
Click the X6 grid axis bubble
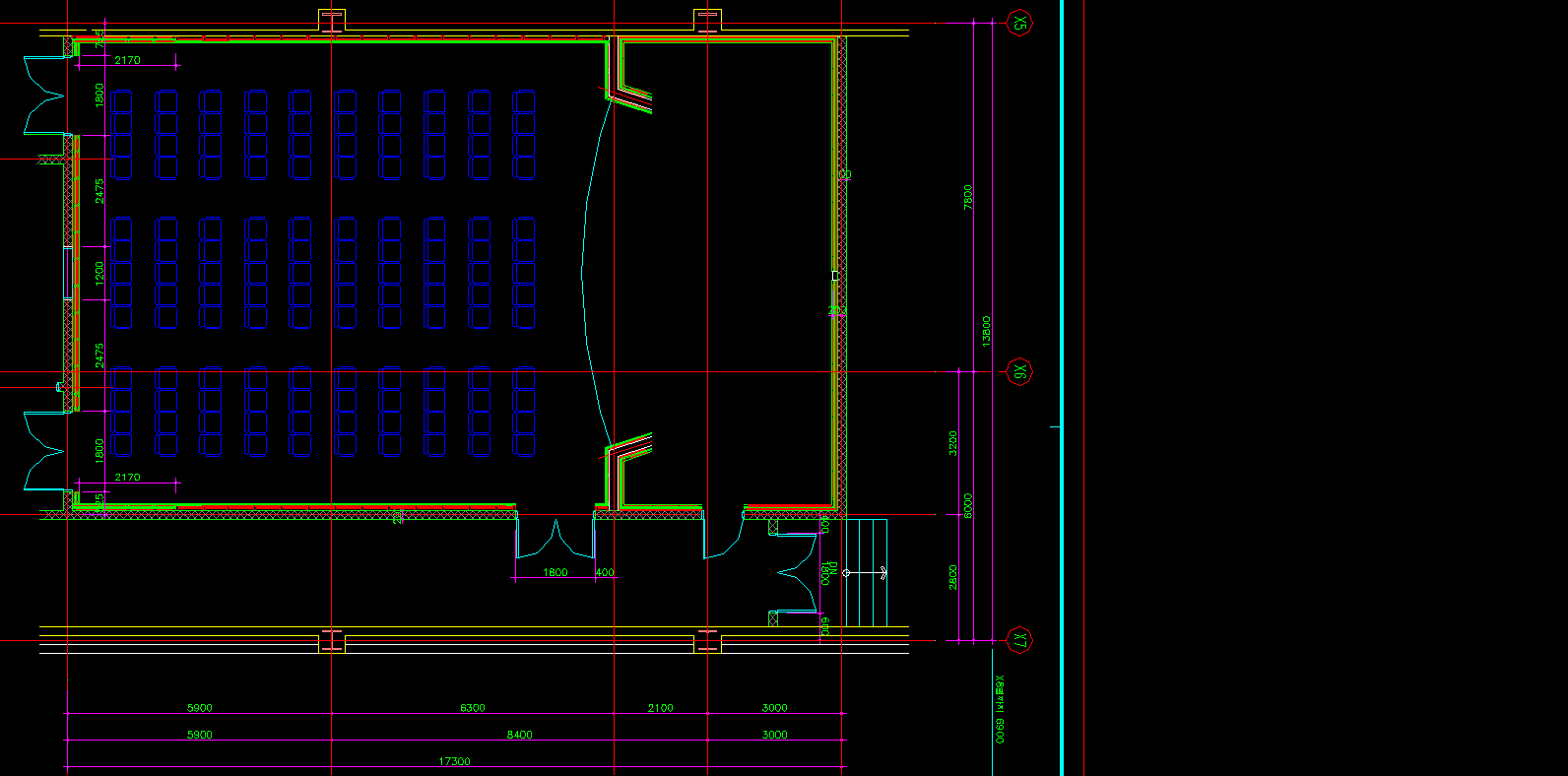coord(1019,372)
